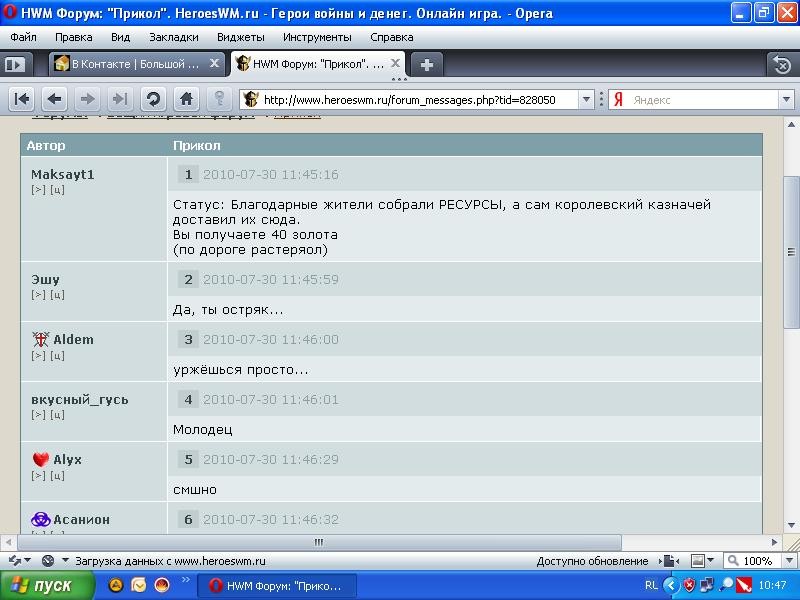This screenshot has height=600, width=800.
Task: Close the 'В Контакте' tab
Action: click(x=214, y=64)
